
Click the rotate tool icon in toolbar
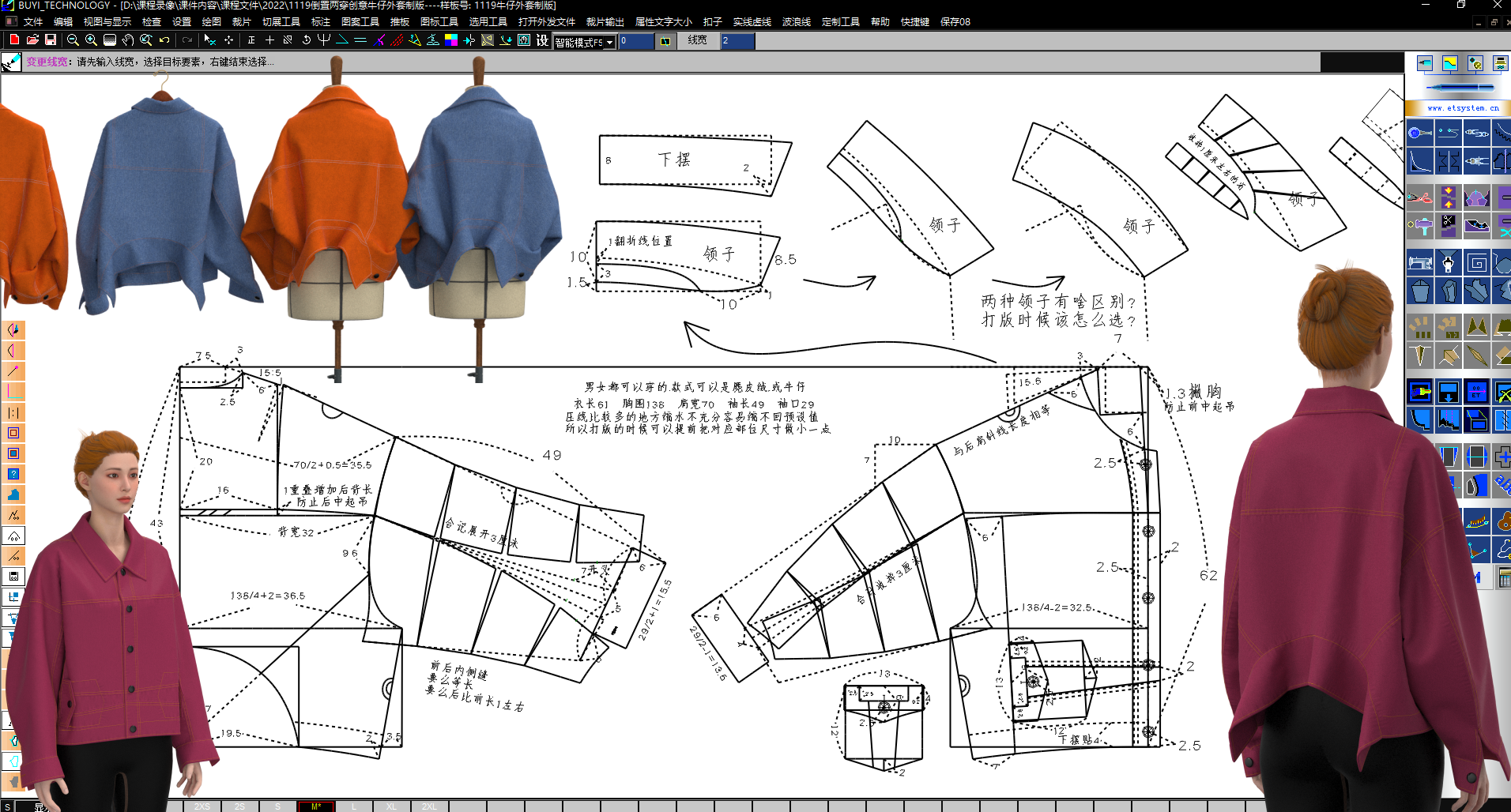306,39
